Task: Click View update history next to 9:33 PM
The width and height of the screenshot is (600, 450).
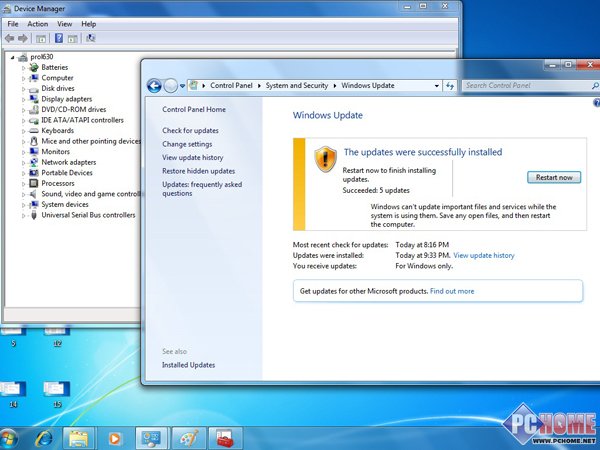Action: [x=484, y=256]
